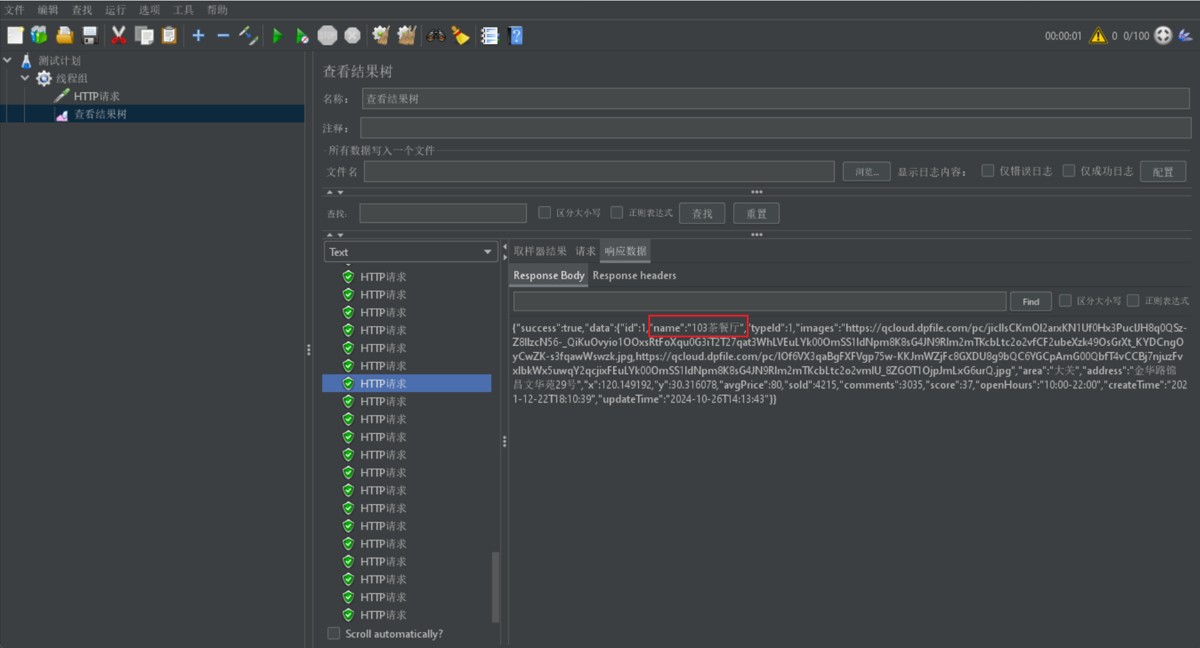Collapse the 测试计划 tree node

pos(9,60)
